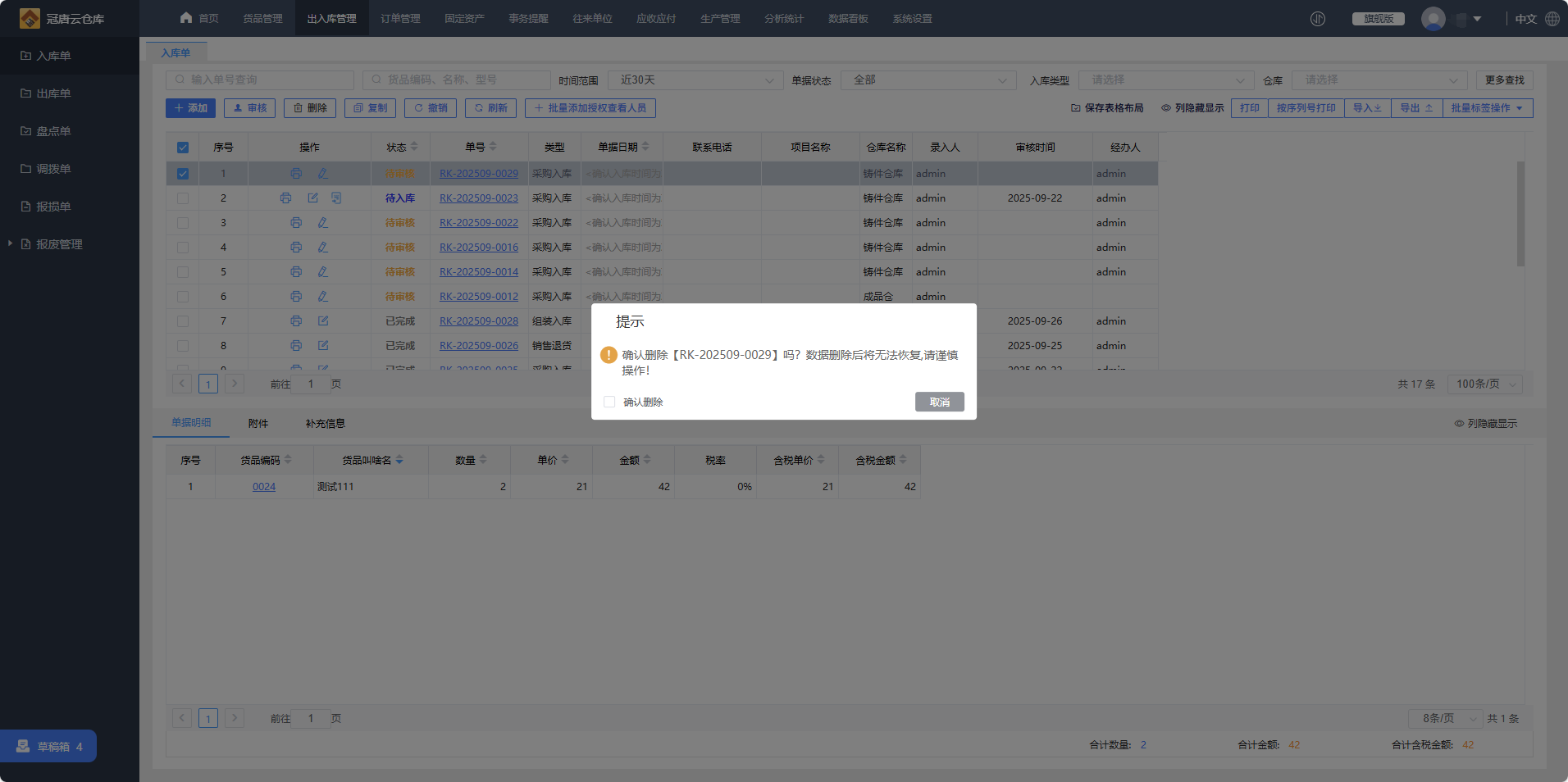Screen dimensions: 1568x782
Task: Select 出库单 in left sidebar
Action: coord(53,93)
